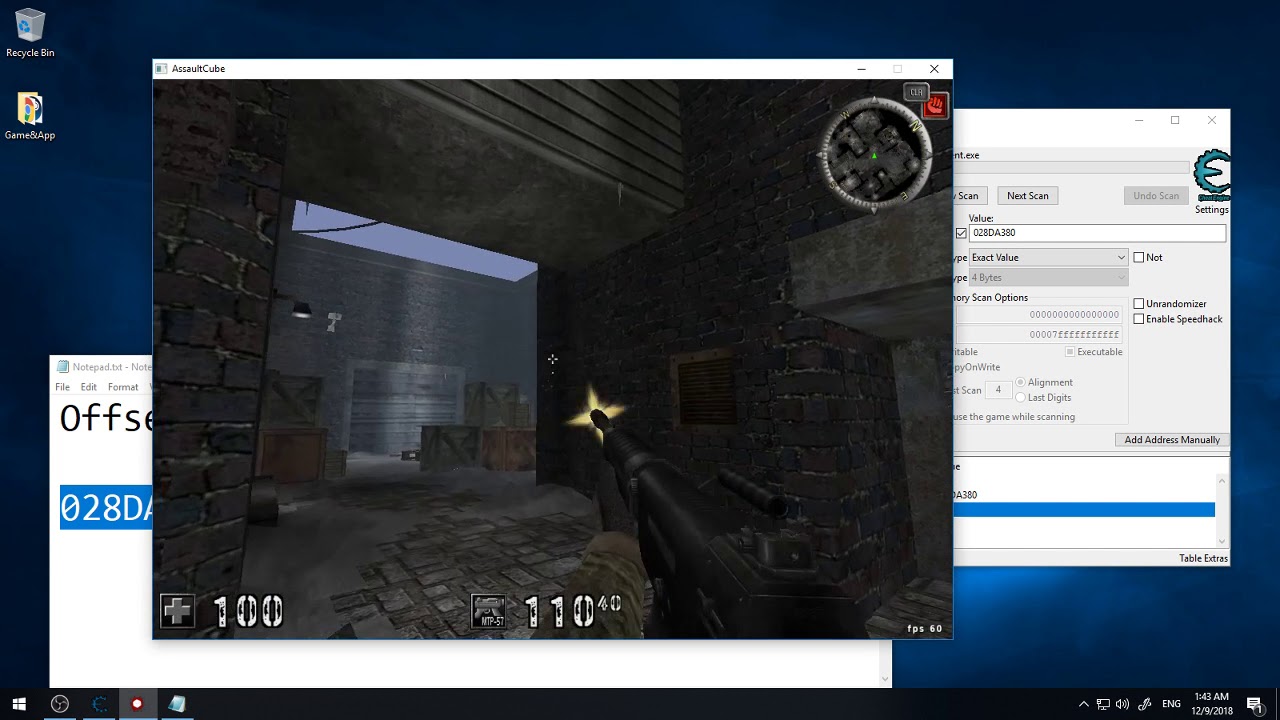Click the radar minimap in AssaultCube
This screenshot has width=1280, height=720.
coord(874,155)
